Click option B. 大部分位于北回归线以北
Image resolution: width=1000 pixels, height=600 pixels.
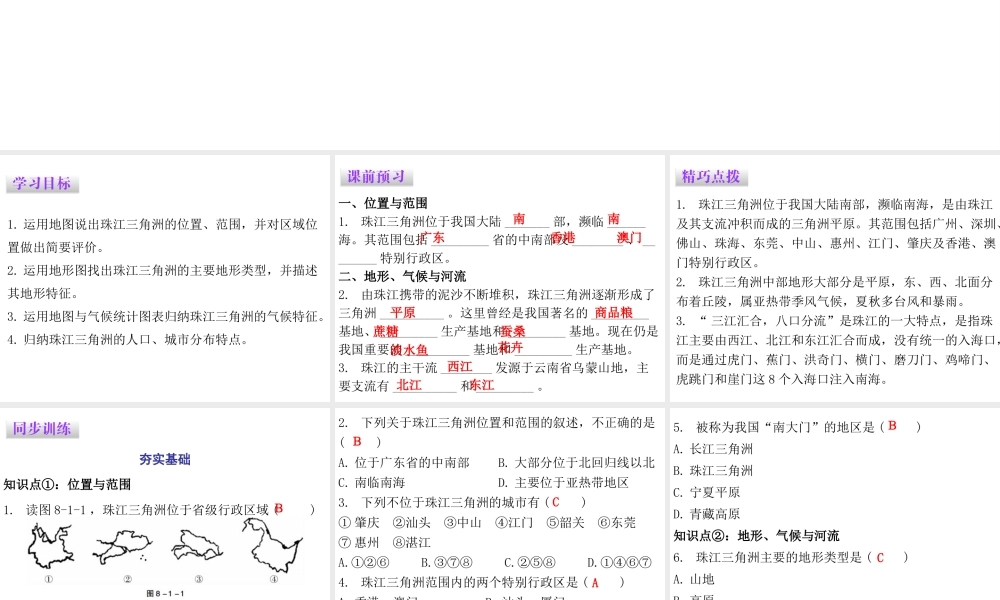[577, 463]
